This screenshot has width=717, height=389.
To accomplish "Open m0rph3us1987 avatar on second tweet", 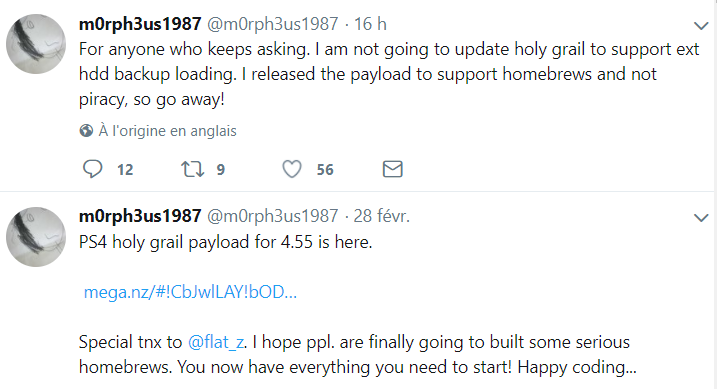I will click(36, 237).
